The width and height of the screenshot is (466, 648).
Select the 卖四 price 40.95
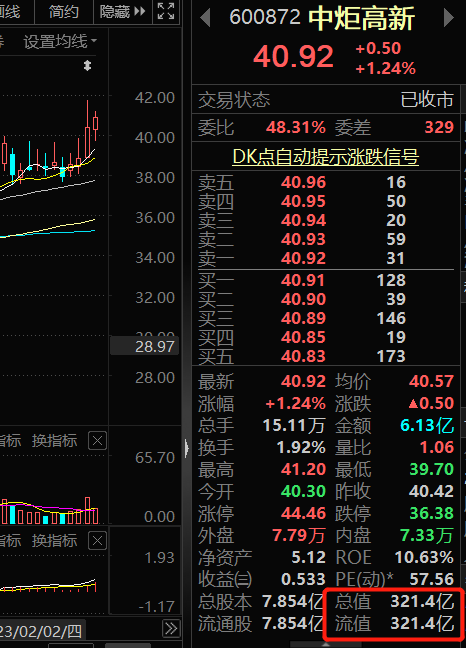click(x=304, y=201)
